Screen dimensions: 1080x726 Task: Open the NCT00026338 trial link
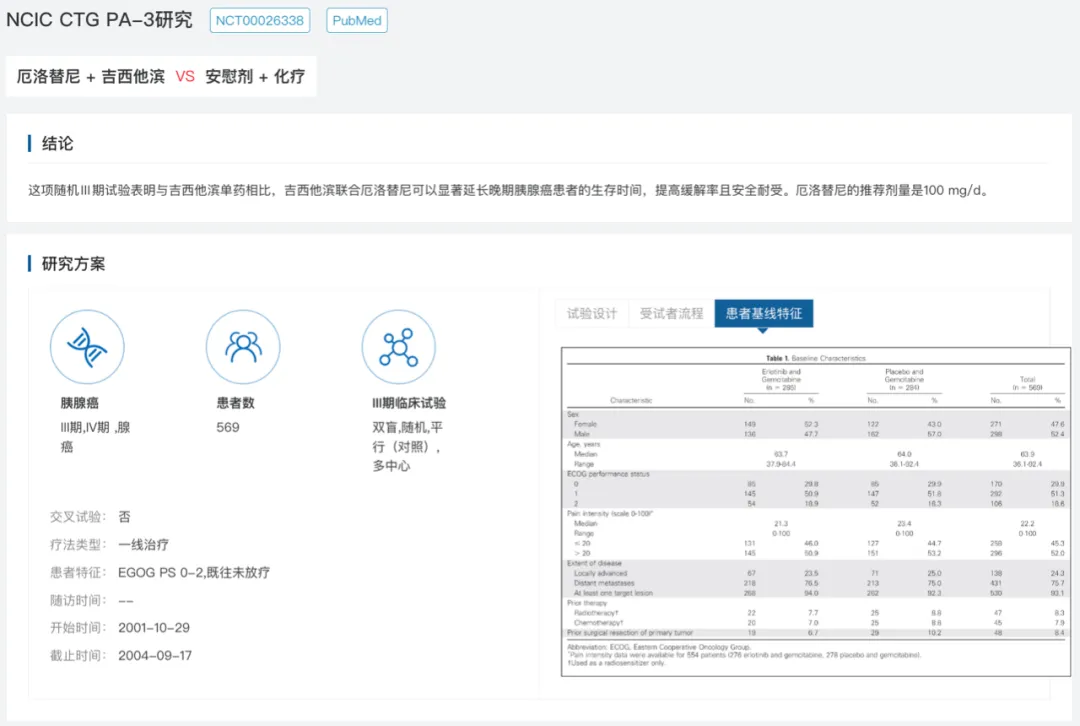[x=259, y=20]
